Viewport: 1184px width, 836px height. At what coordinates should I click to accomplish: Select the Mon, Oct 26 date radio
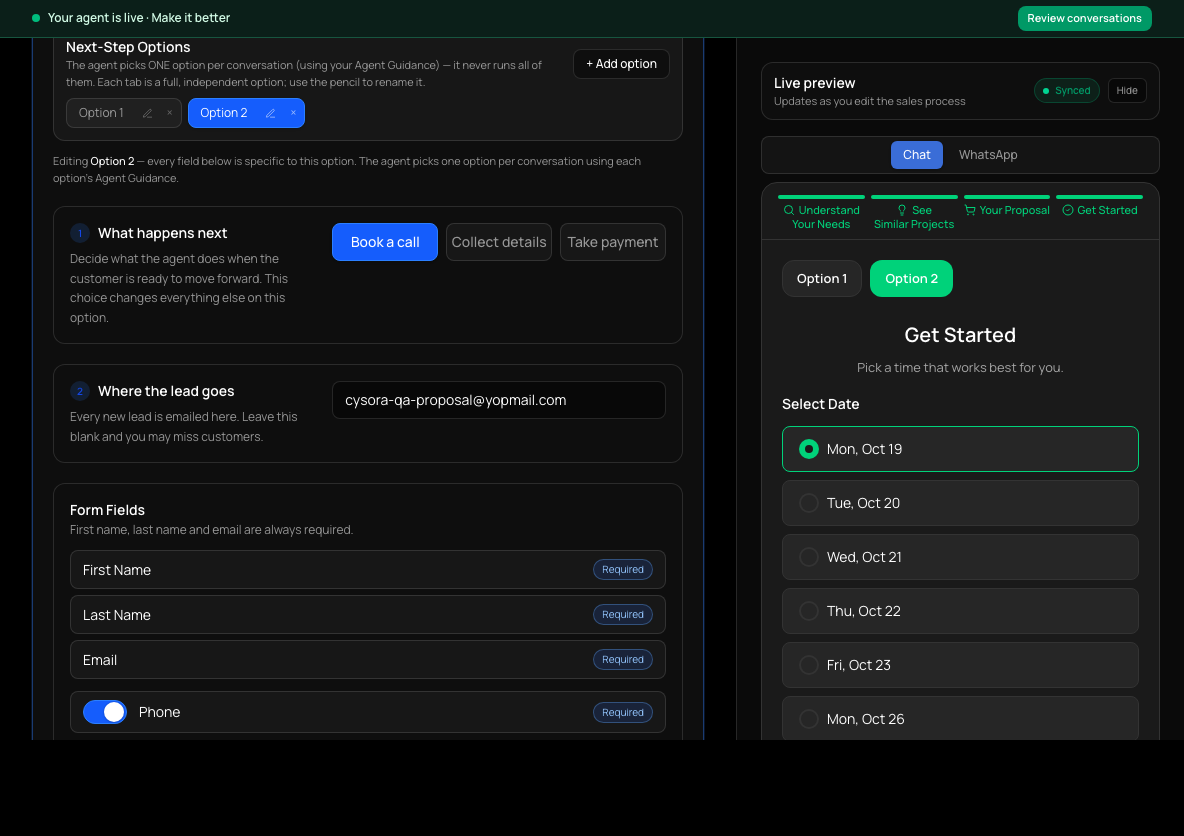[x=809, y=719]
